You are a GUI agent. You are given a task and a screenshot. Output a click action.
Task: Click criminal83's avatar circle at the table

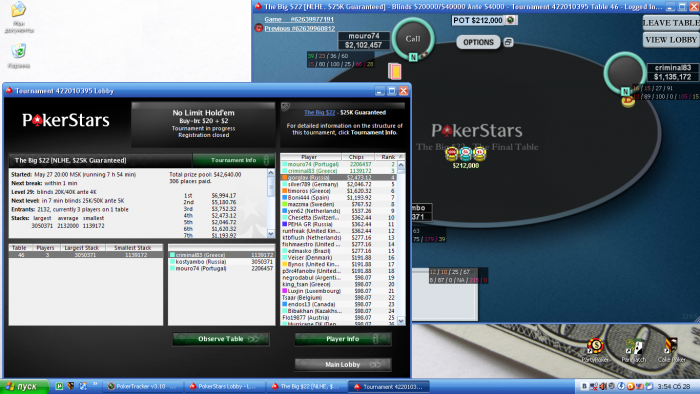click(x=625, y=73)
